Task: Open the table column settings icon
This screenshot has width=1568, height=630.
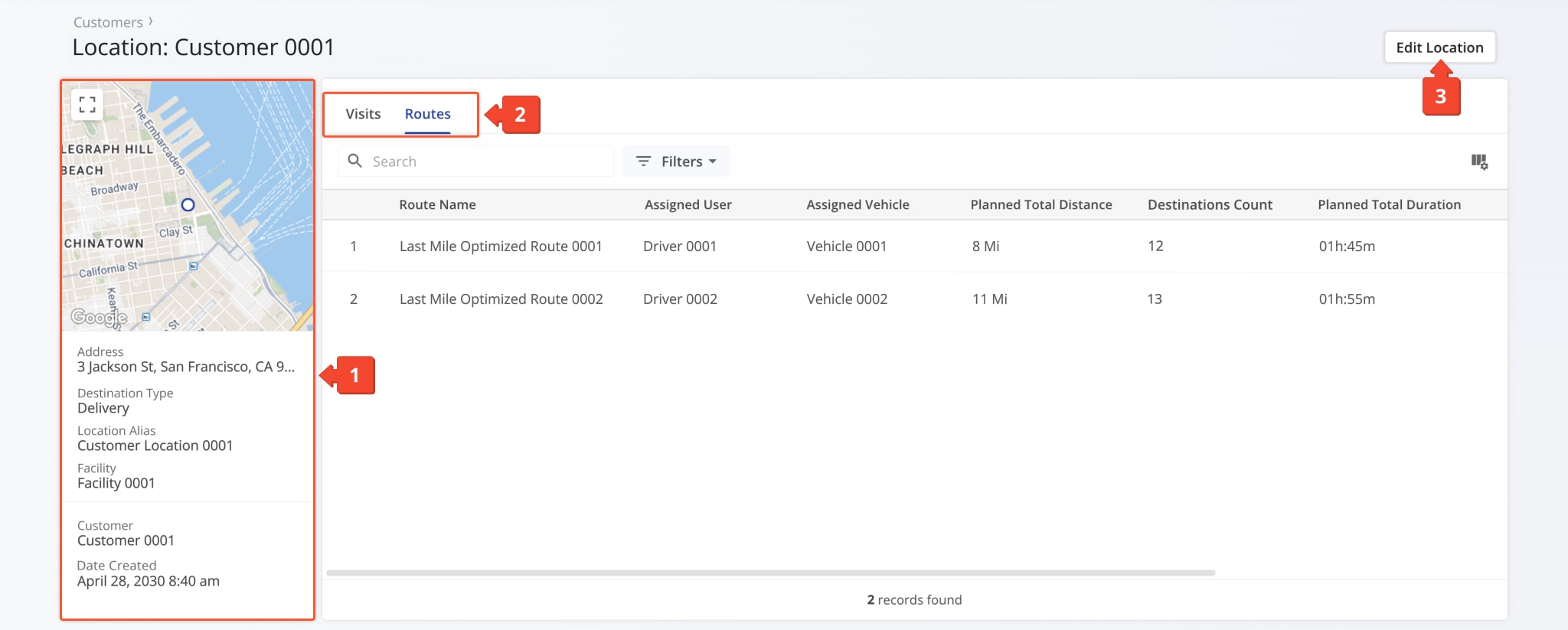Action: (x=1479, y=162)
